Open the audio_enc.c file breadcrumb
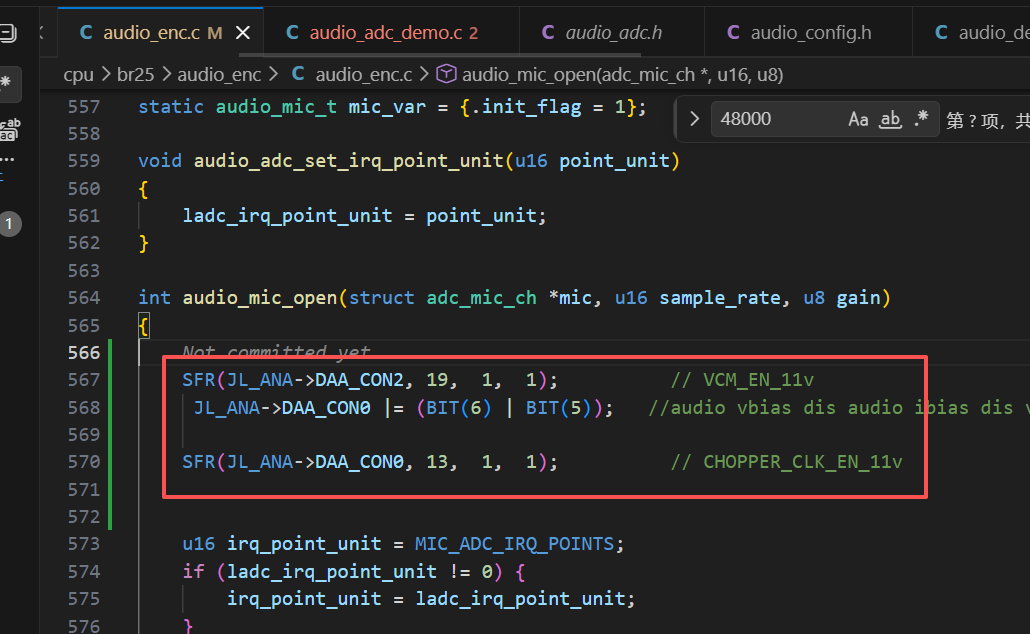This screenshot has height=634, width=1030. coord(364,75)
